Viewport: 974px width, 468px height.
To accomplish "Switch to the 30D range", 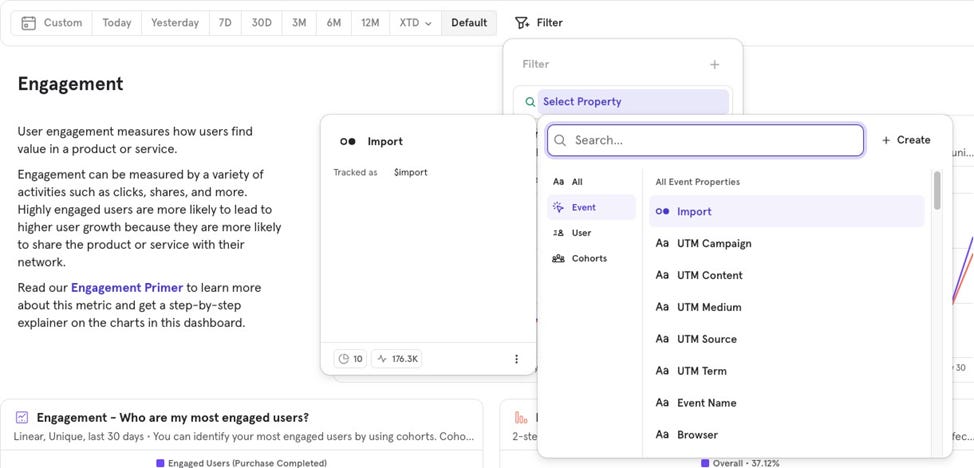I will tap(262, 23).
